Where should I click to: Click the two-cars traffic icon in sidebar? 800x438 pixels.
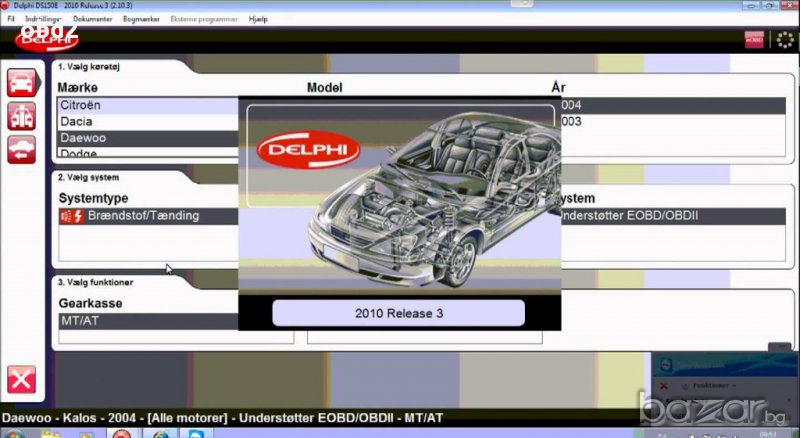click(x=21, y=116)
